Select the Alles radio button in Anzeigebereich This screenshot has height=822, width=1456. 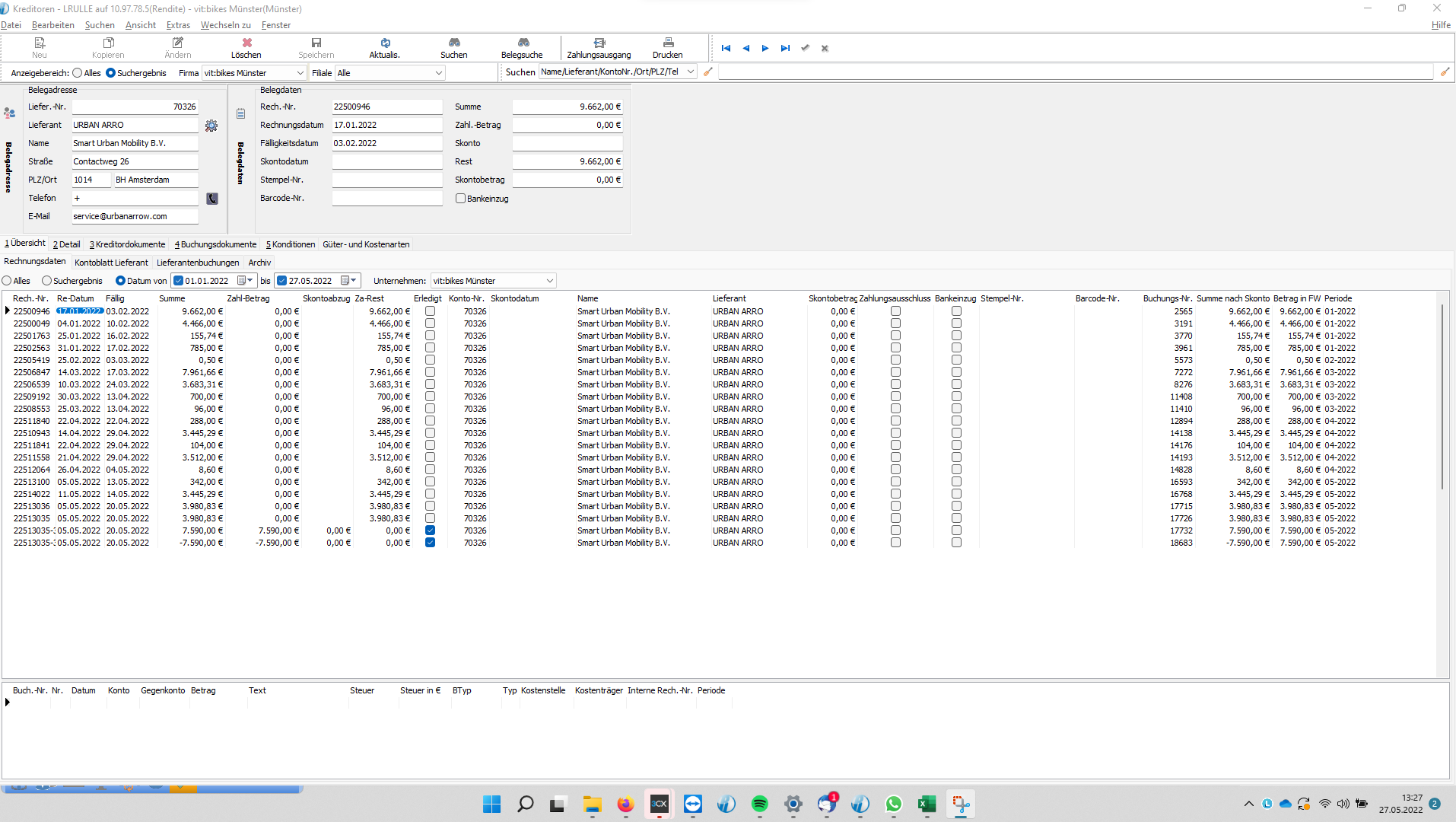(78, 73)
